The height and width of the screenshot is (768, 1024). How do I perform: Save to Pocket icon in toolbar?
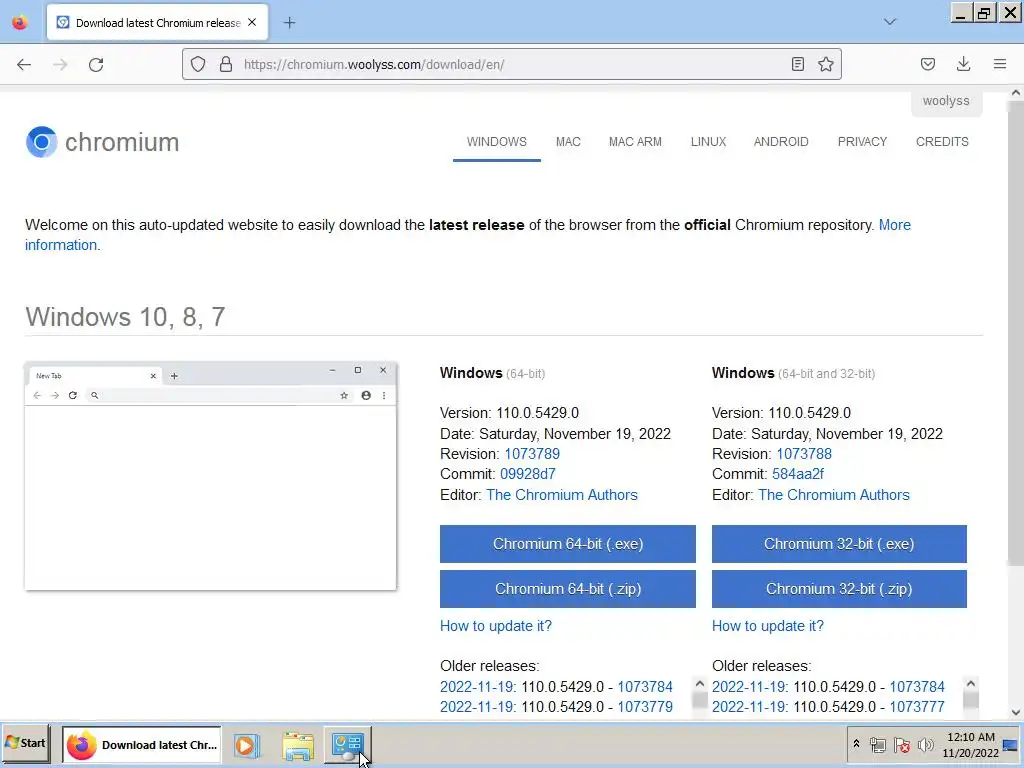point(927,64)
